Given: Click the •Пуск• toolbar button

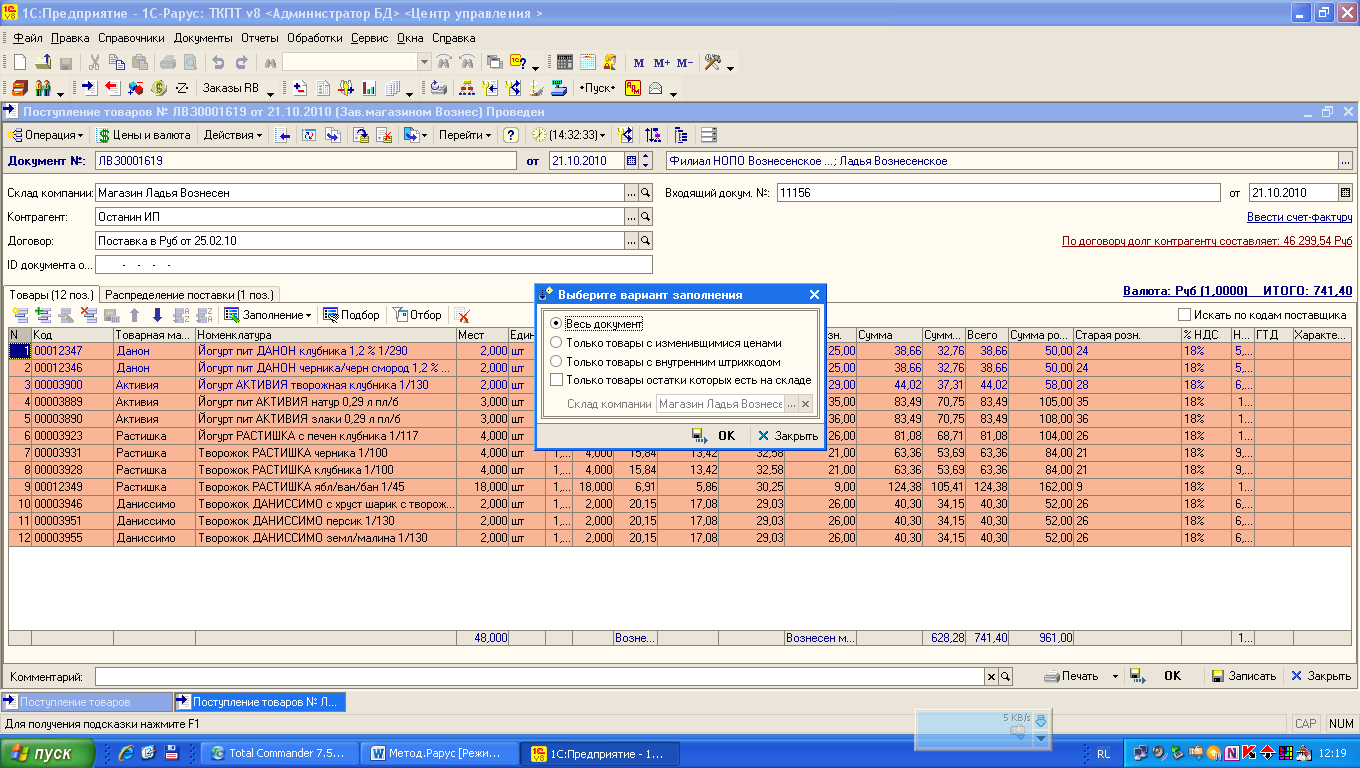Looking at the screenshot, I should (597, 88).
